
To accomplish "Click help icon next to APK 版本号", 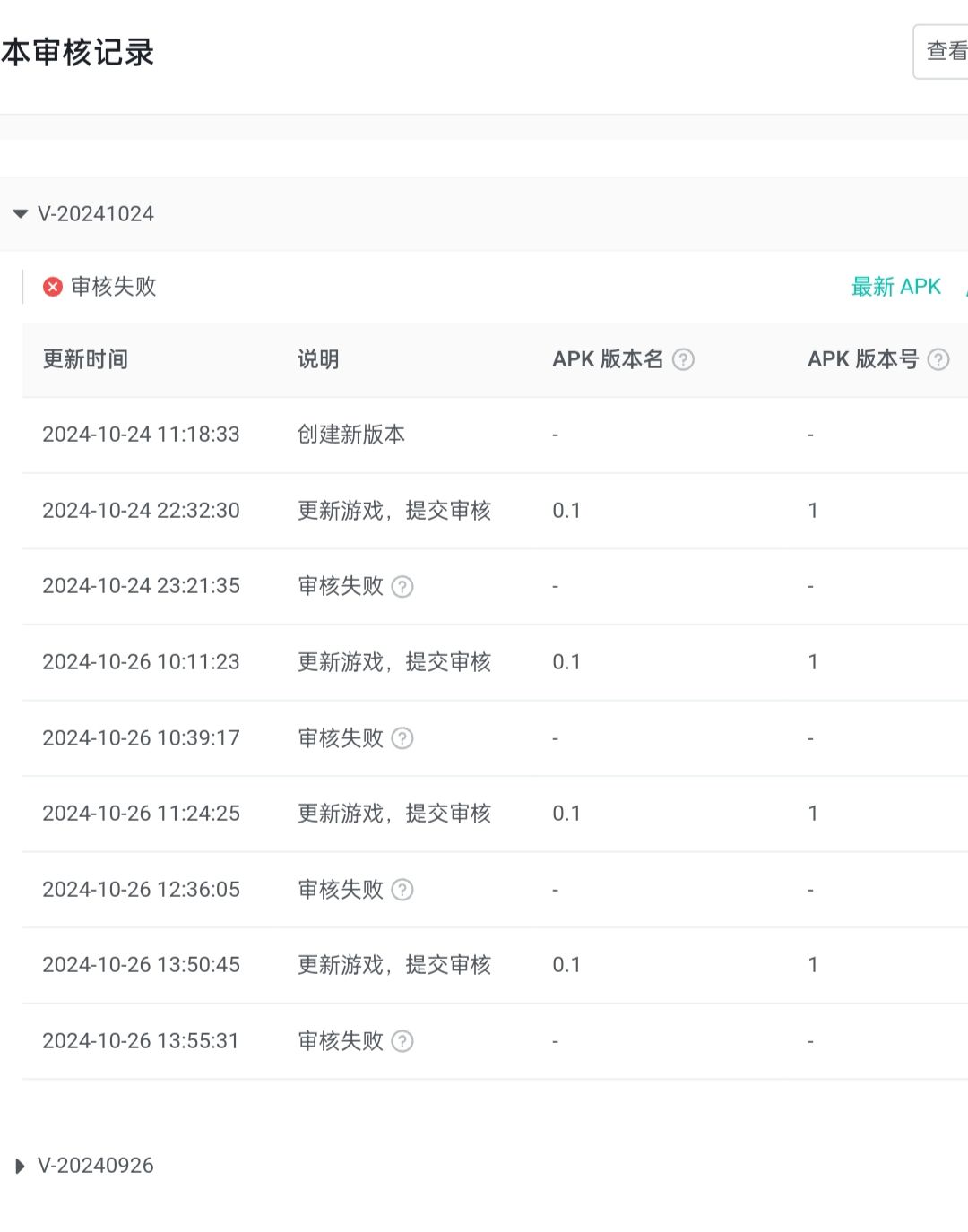I will 938,359.
